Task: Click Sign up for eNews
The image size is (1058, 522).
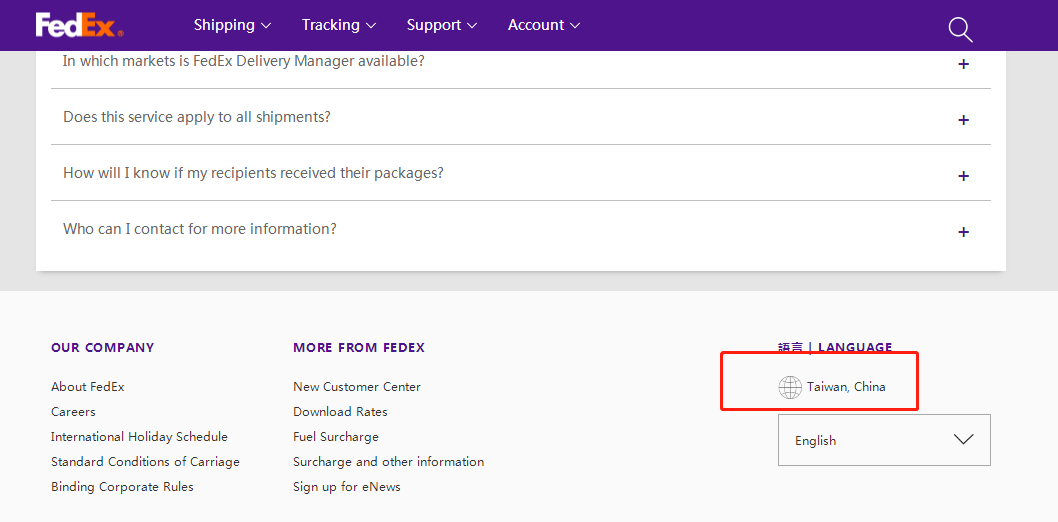Action: [x=347, y=487]
